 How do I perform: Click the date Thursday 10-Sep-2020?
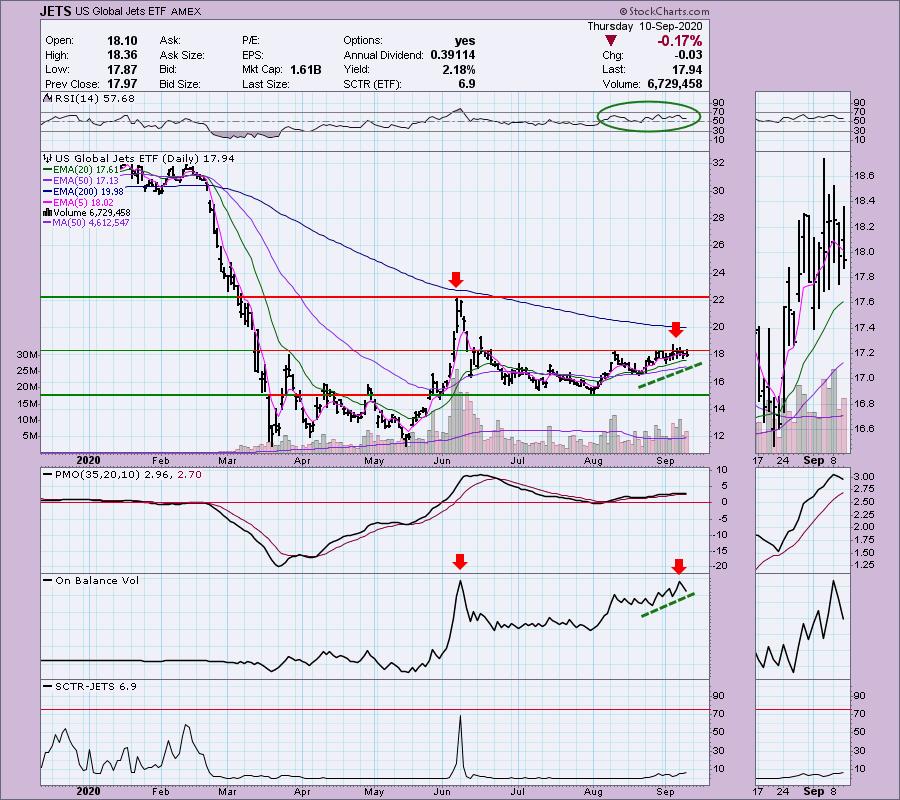(x=645, y=26)
